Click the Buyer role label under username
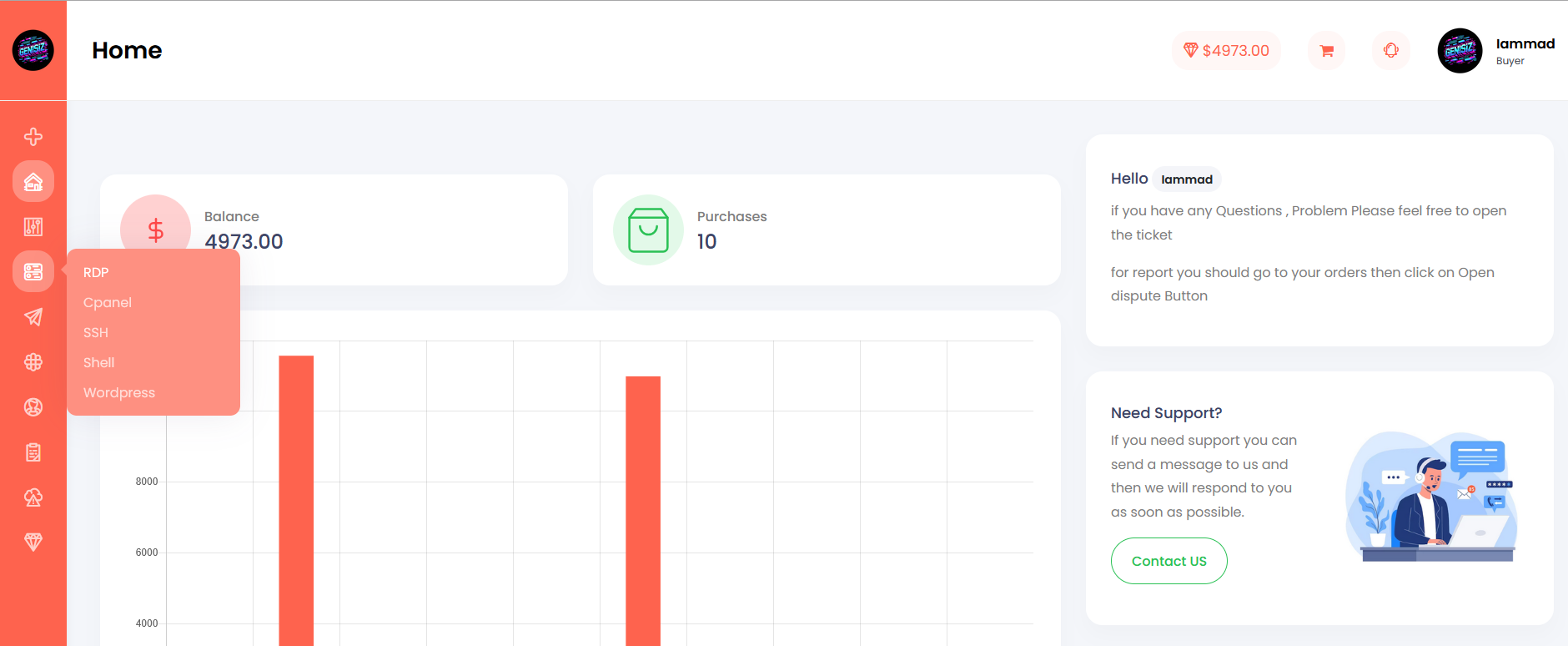 1510,61
